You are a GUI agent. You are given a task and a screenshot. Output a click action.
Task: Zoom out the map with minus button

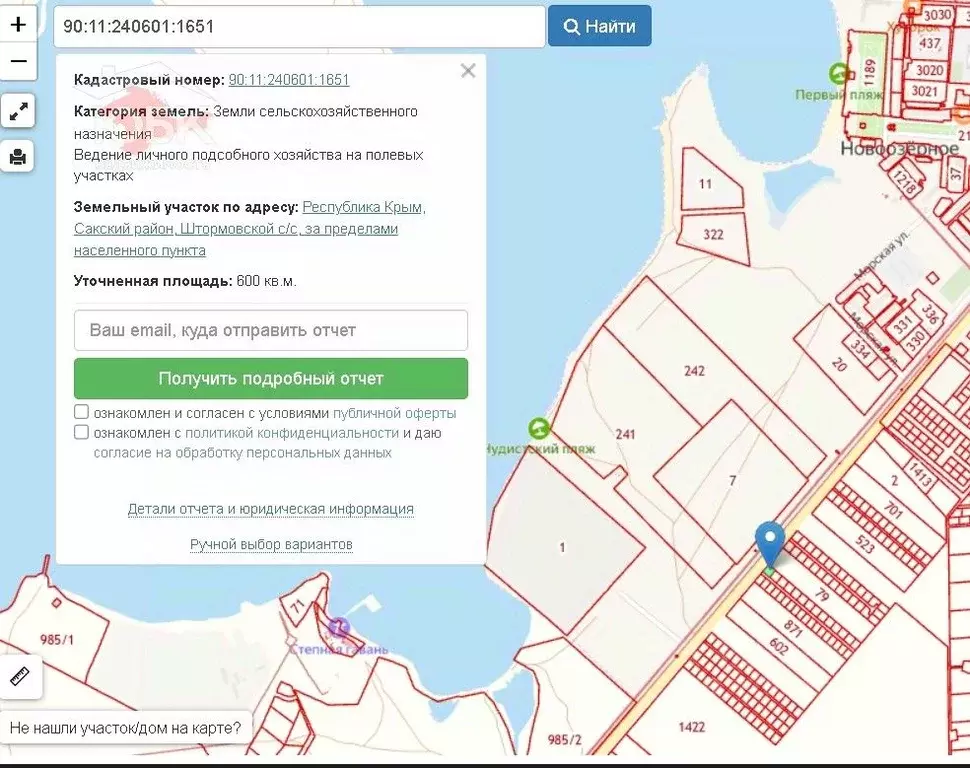pyautogui.click(x=18, y=61)
